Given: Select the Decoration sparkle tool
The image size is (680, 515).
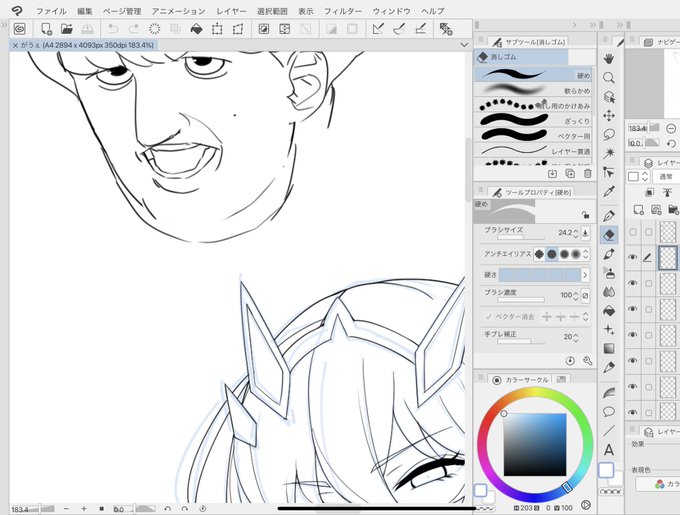Looking at the screenshot, I should (x=609, y=330).
